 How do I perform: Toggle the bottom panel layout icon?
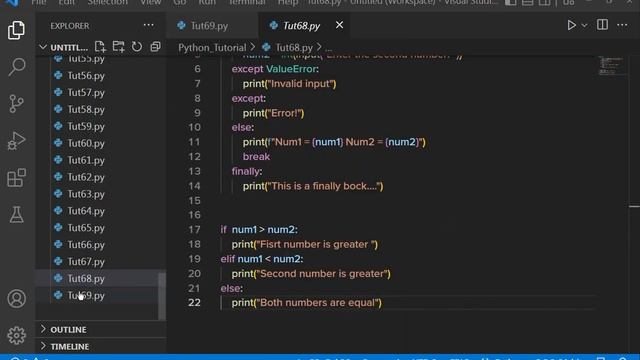coord(527,2)
